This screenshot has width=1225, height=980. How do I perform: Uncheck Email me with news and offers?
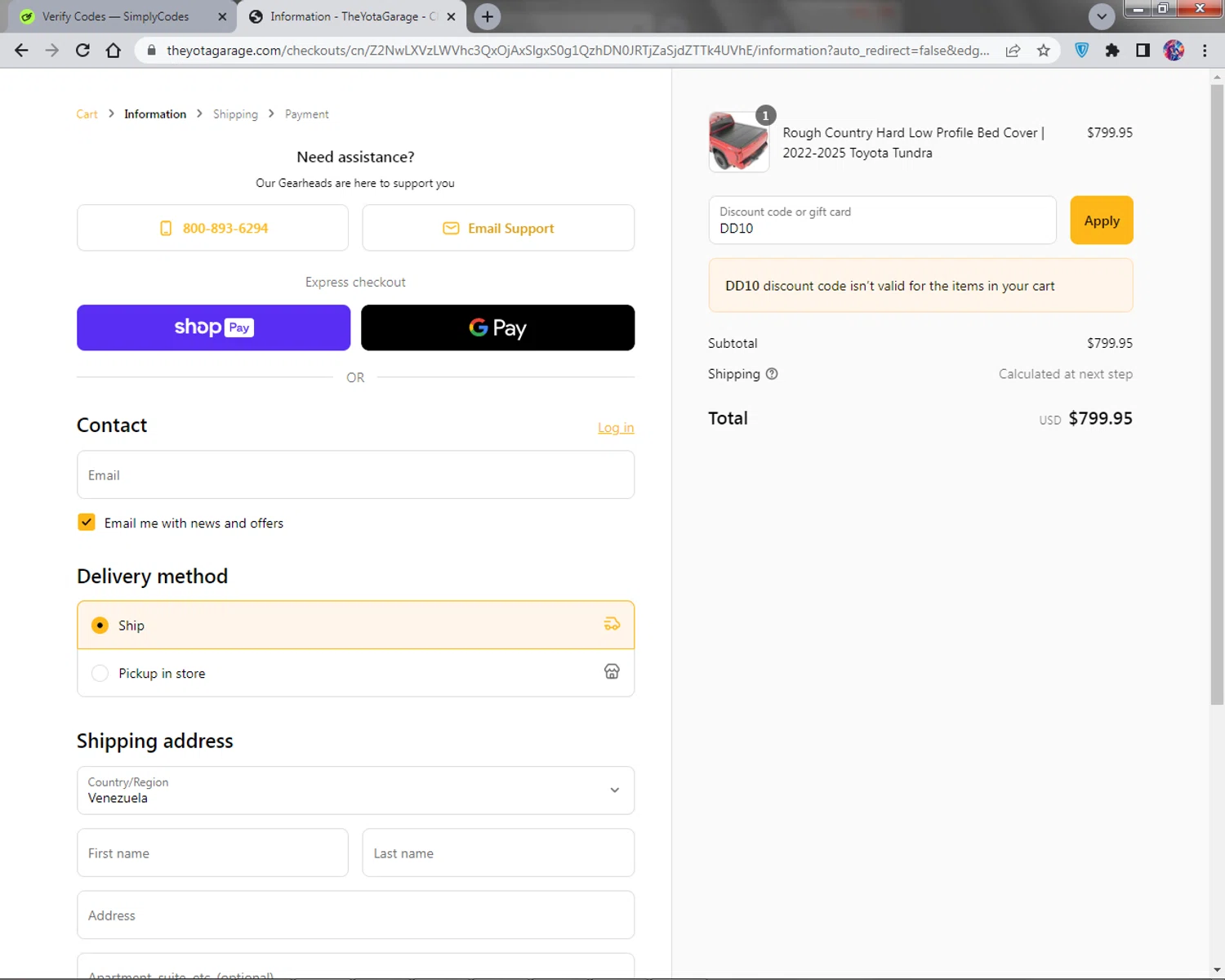87,523
